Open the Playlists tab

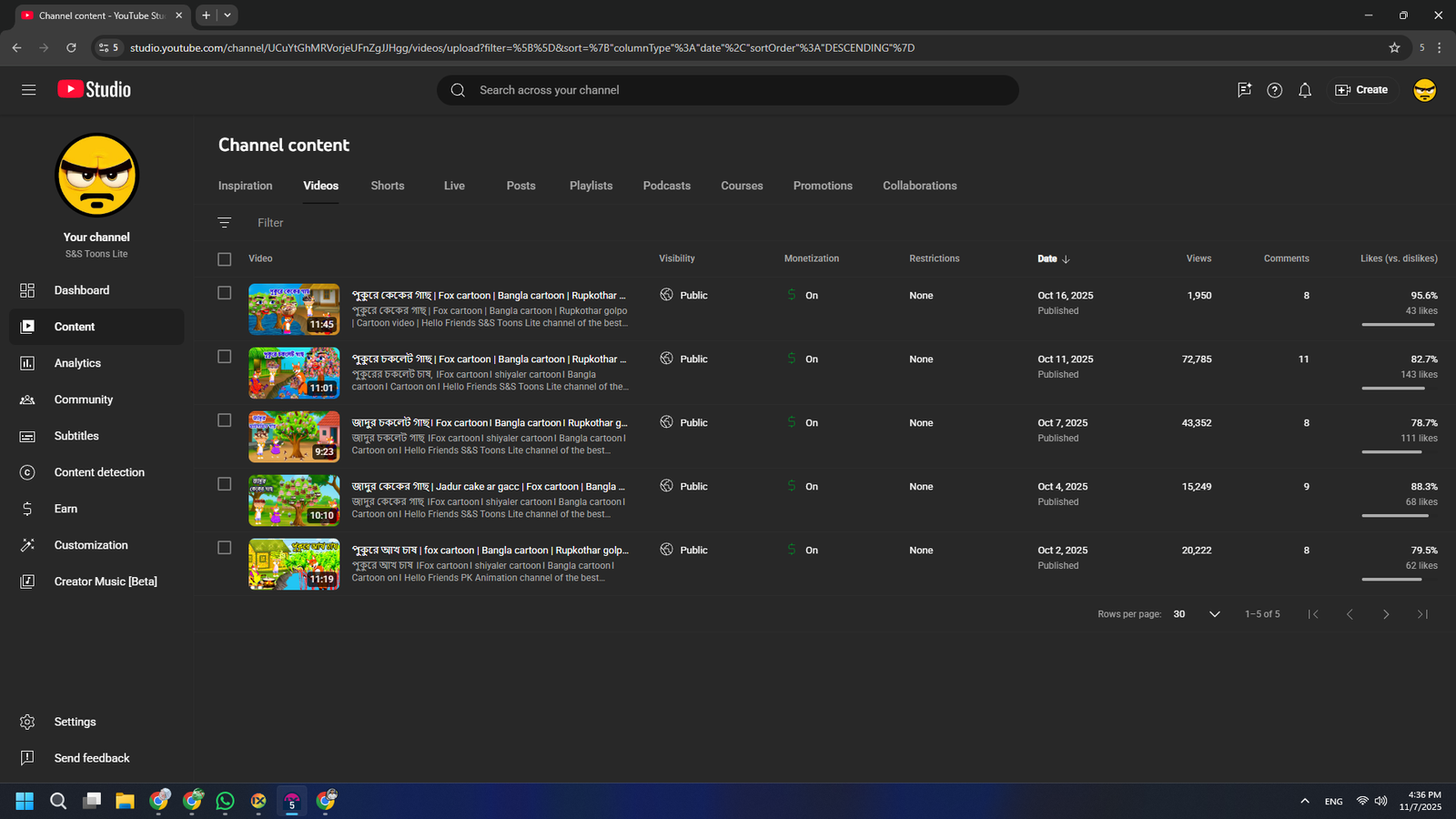(x=591, y=186)
